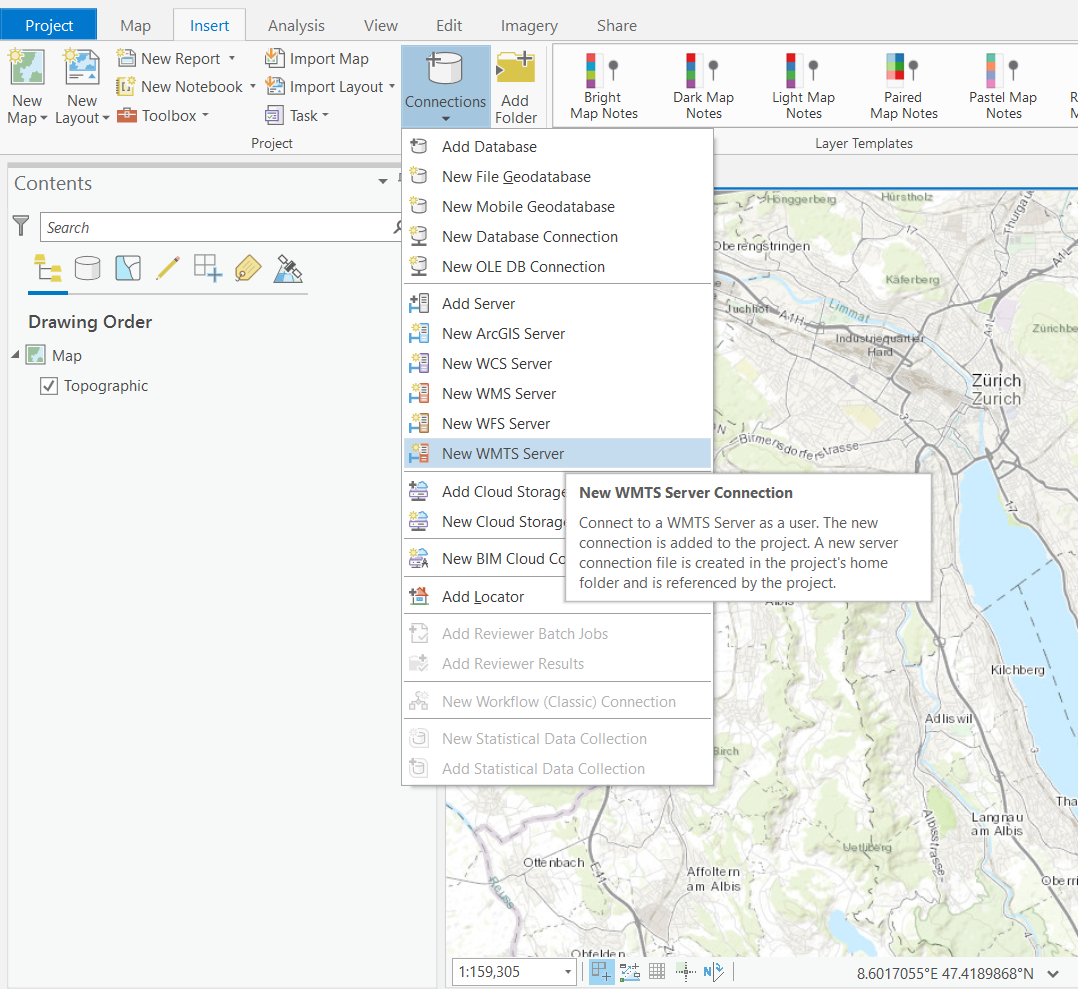This screenshot has width=1078, height=989.
Task: Open the List By Labeling tag icon
Action: (x=247, y=268)
